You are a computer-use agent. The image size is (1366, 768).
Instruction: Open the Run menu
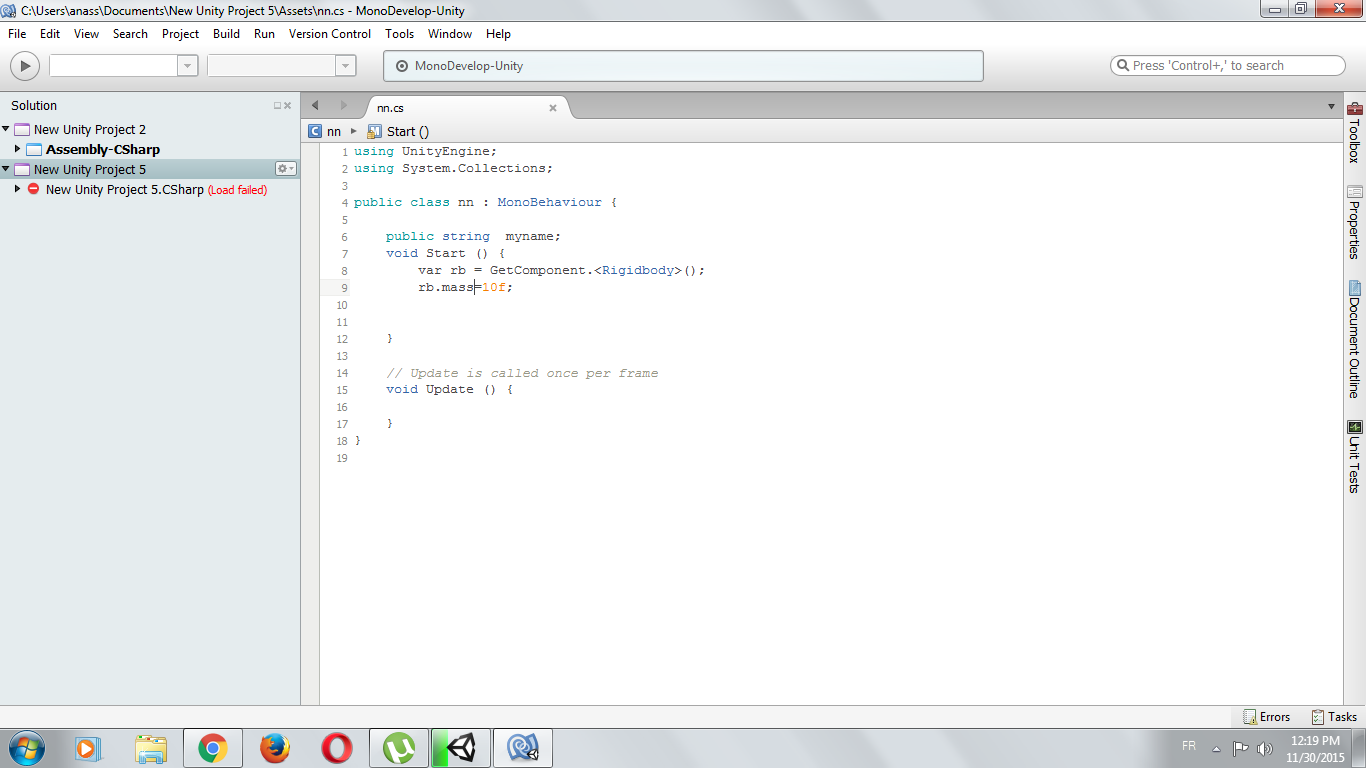point(264,34)
